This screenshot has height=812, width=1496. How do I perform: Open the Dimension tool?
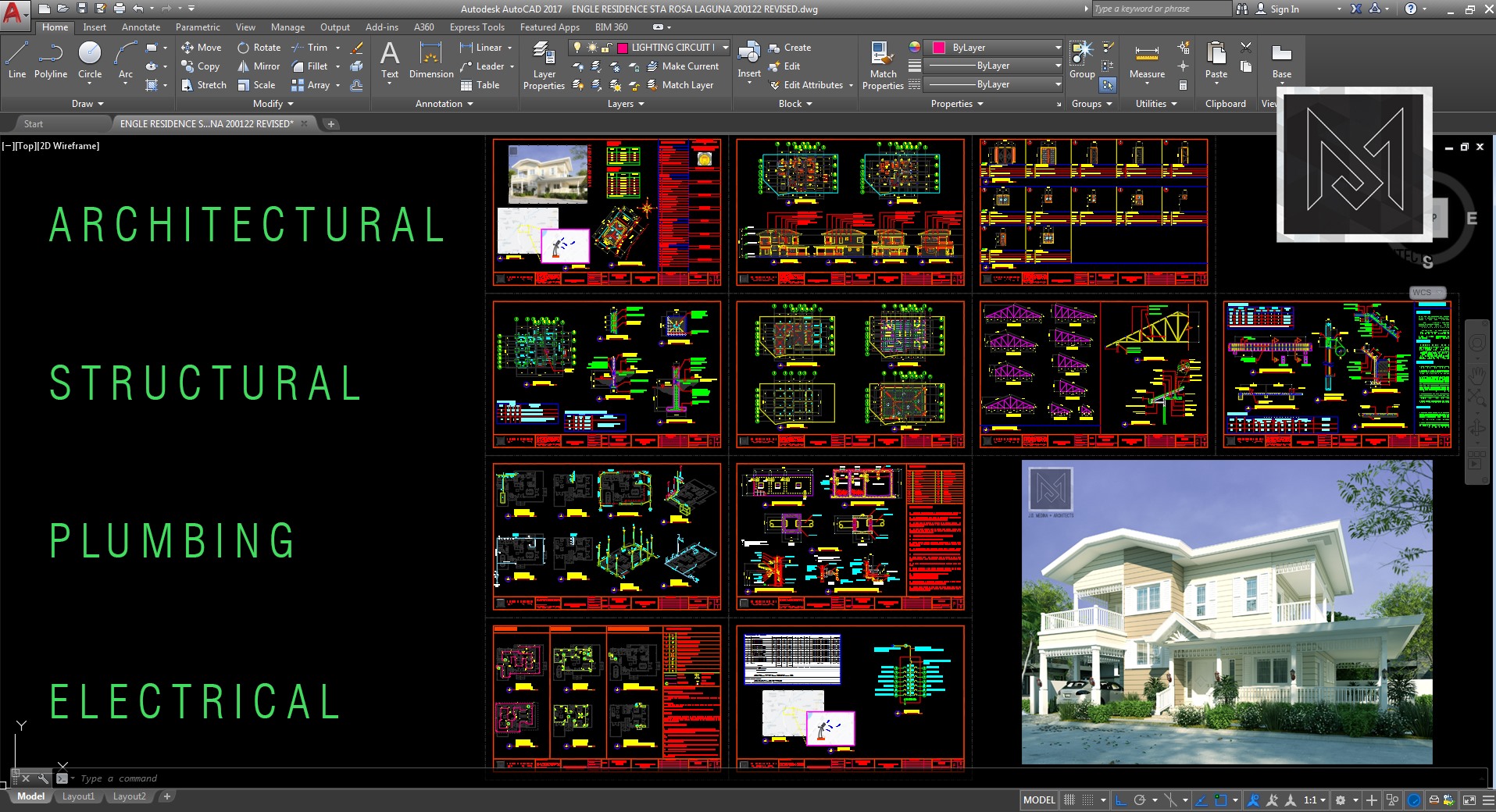click(431, 60)
